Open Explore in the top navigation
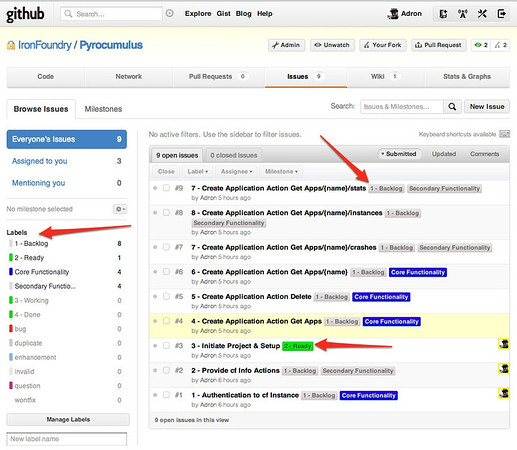This screenshot has height=450, width=517. [198, 14]
